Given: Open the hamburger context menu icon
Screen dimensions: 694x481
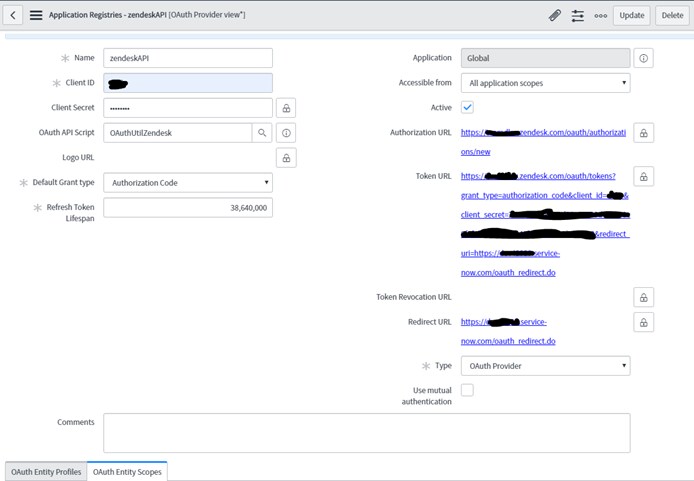Looking at the screenshot, I should (x=36, y=15).
